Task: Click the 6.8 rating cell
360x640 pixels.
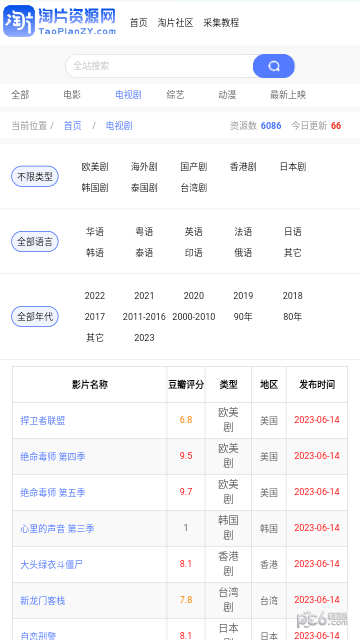Action: click(x=186, y=420)
